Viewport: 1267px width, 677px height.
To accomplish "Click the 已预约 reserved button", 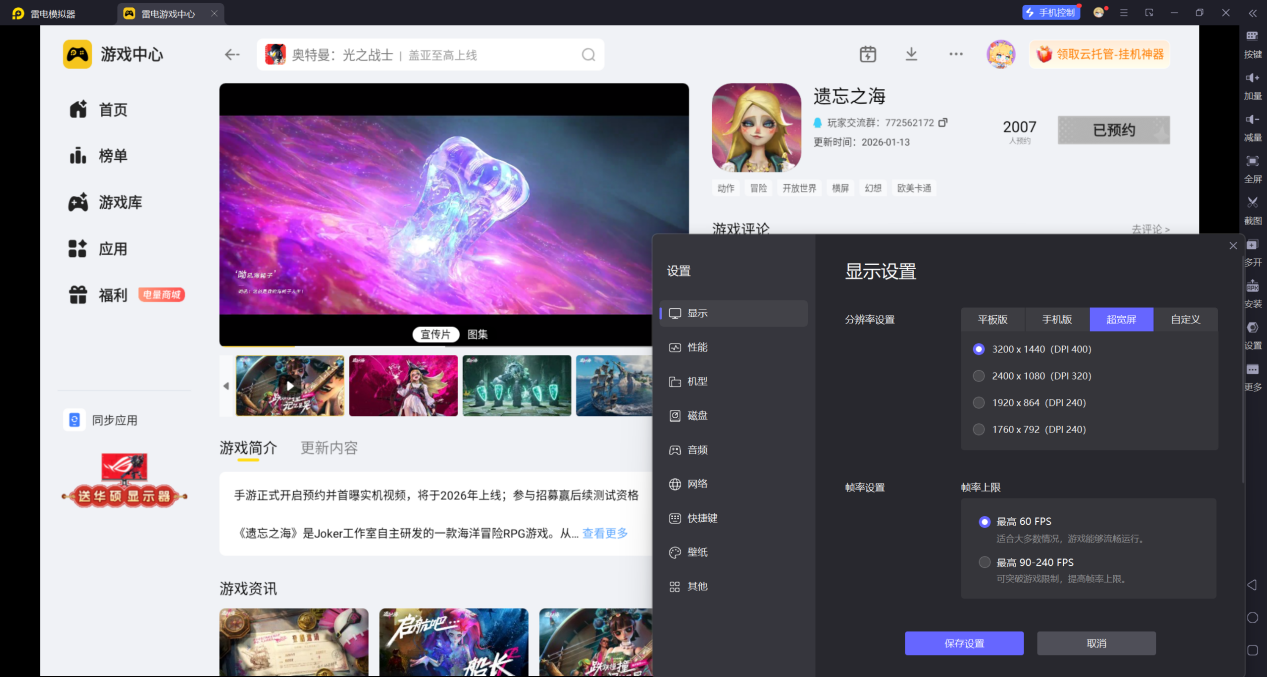I will 1114,130.
